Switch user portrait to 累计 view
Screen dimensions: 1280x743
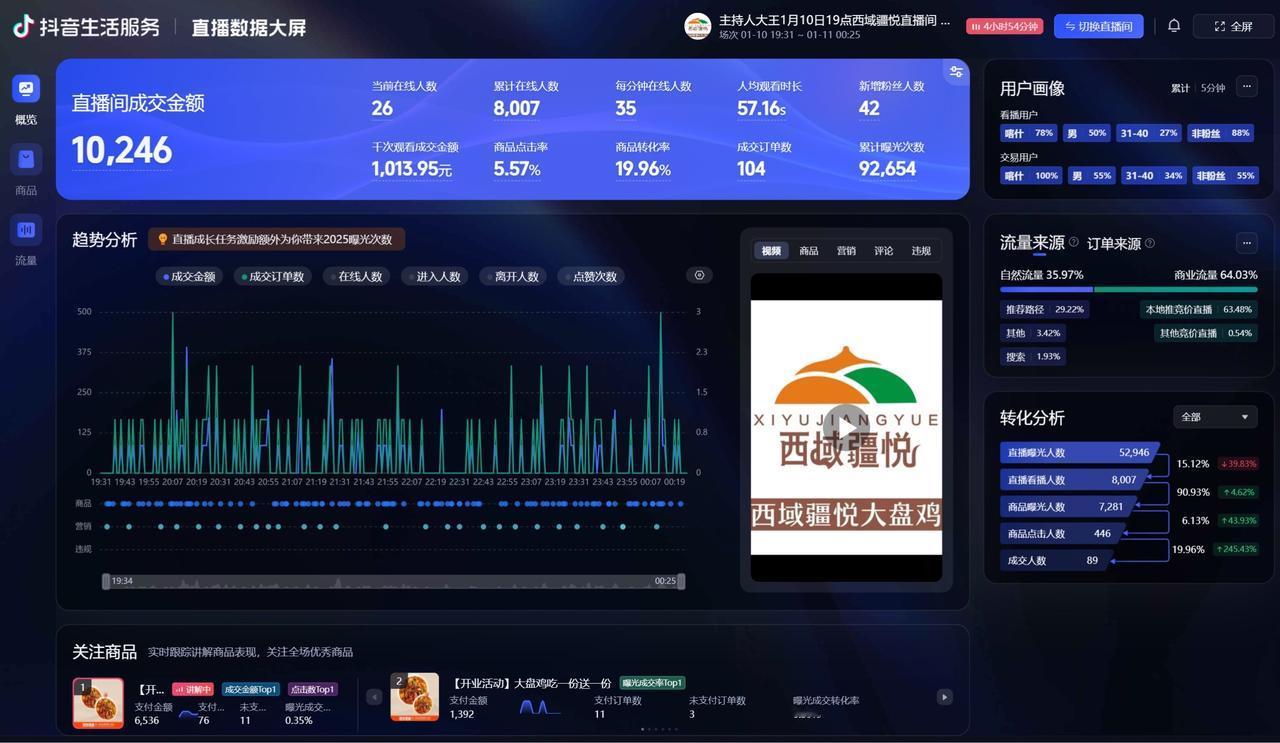click(x=1180, y=88)
